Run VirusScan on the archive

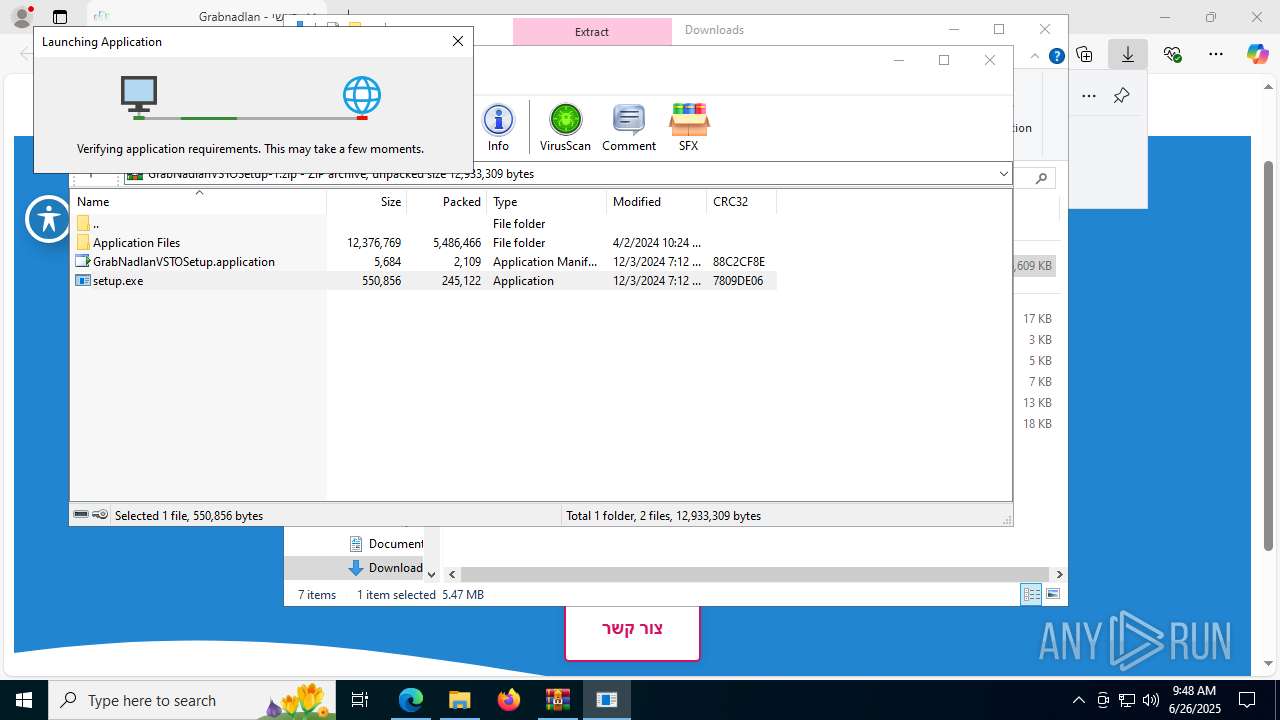click(x=565, y=127)
